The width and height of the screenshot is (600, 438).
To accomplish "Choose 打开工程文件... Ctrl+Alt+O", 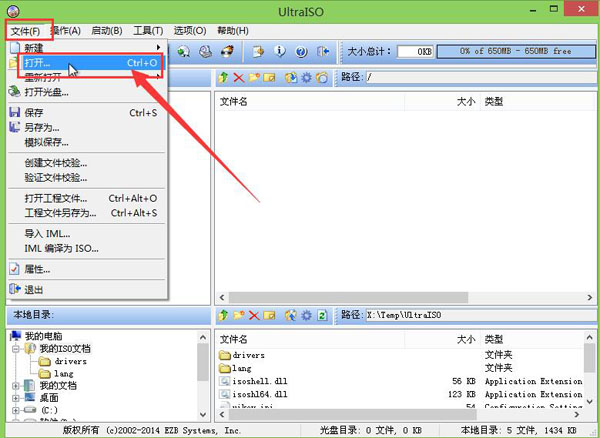I will pos(87,199).
